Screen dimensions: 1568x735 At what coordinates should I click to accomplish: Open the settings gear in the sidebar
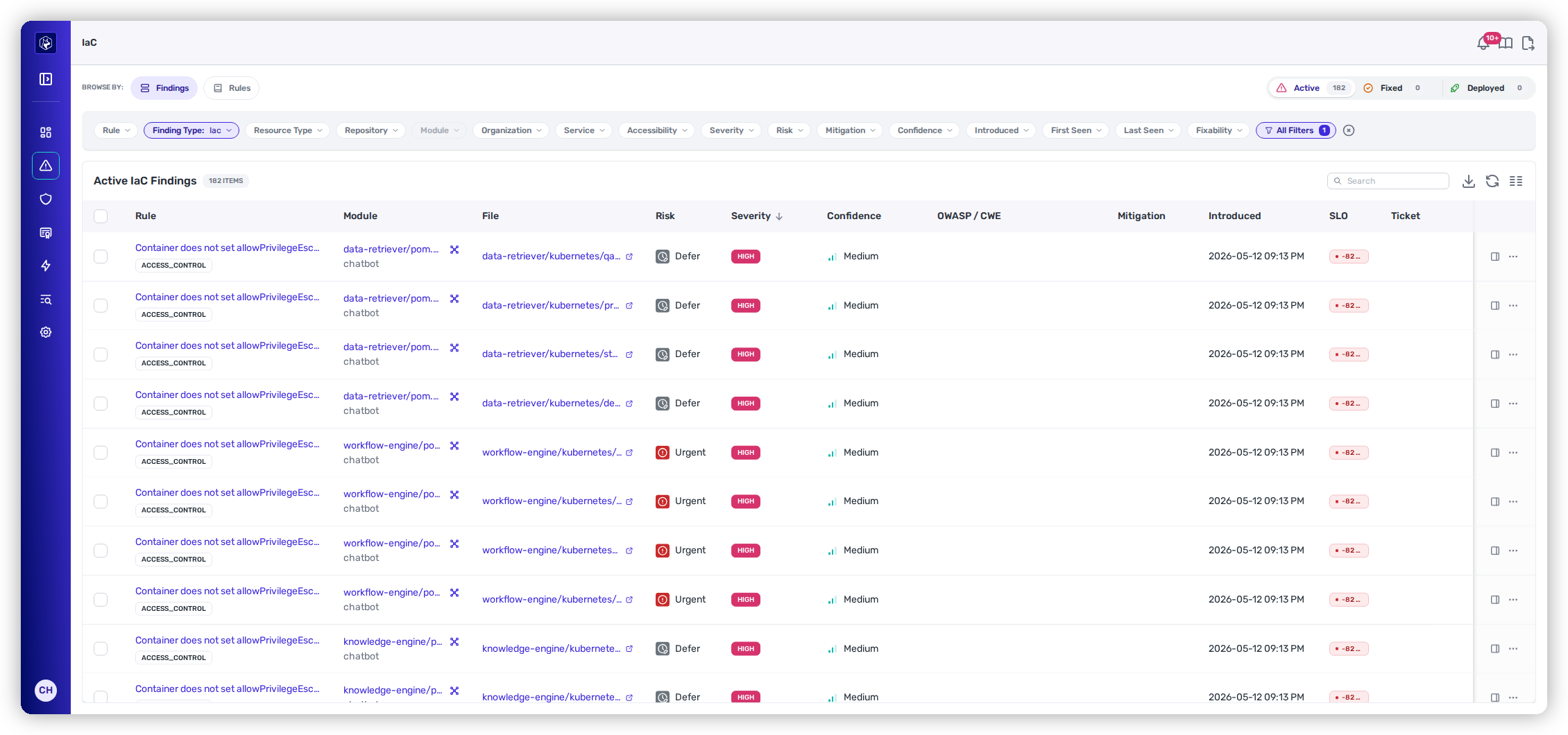coord(46,332)
